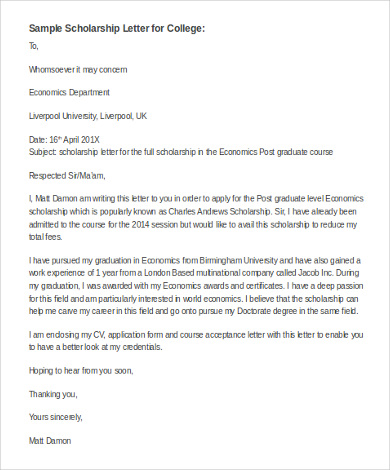Click the 'Thanking you,' line
The width and height of the screenshot is (390, 470).
click(x=53, y=394)
